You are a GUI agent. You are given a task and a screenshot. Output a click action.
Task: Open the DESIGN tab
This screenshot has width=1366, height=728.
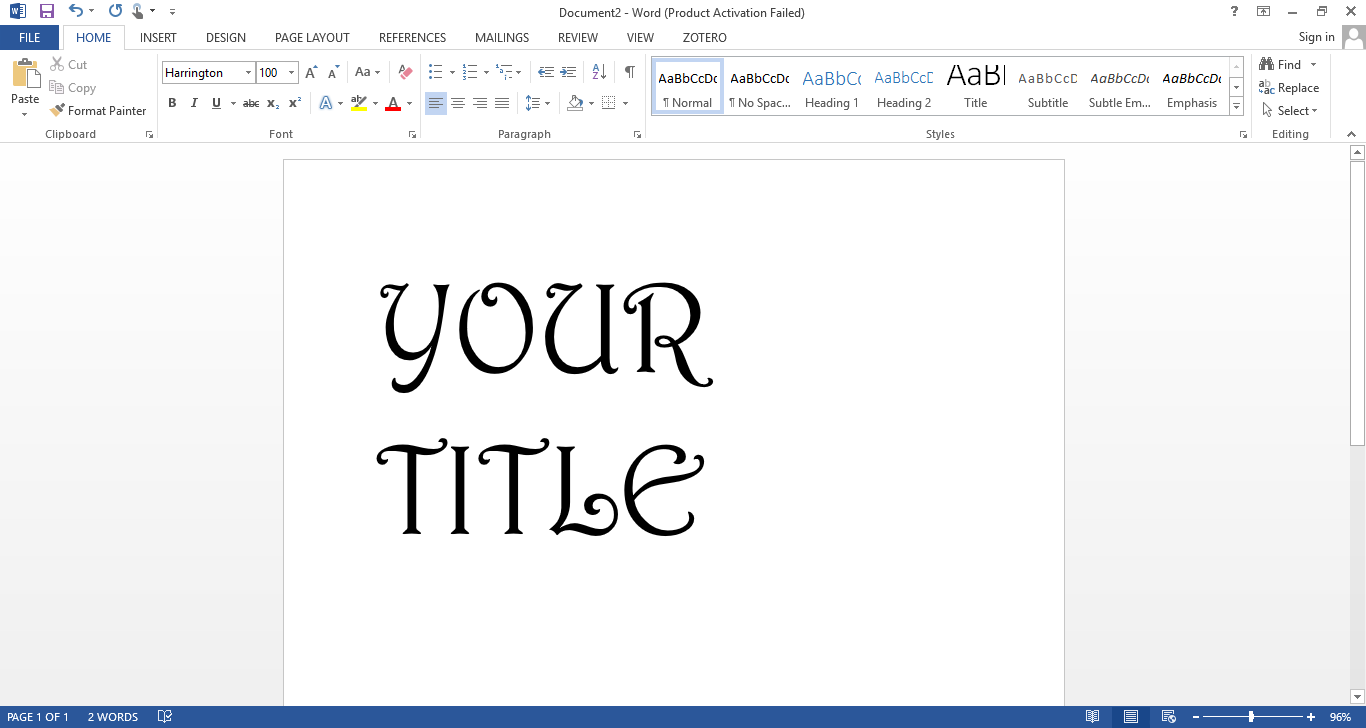coord(225,37)
